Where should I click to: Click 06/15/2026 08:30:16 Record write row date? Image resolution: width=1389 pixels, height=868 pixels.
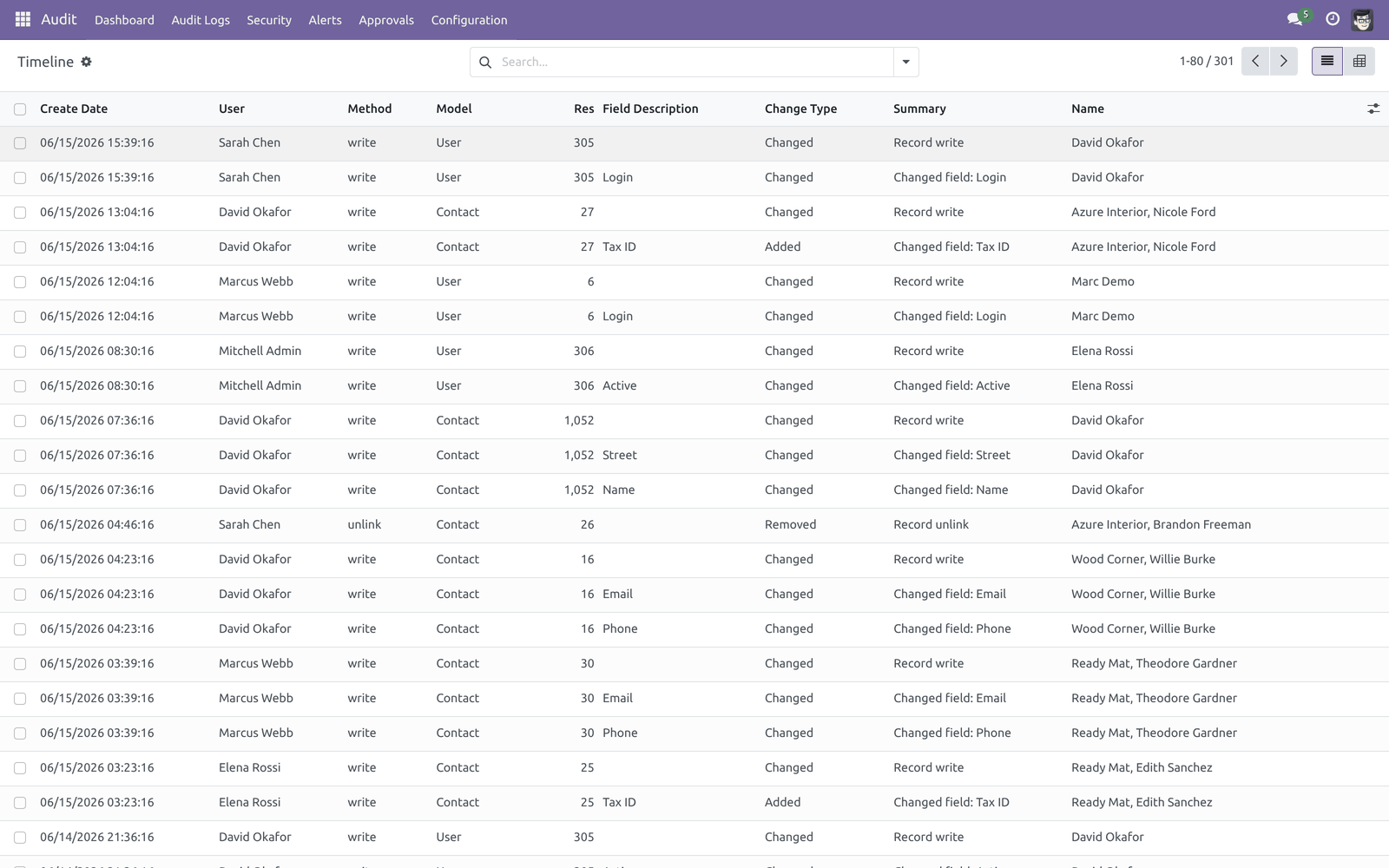(x=97, y=351)
